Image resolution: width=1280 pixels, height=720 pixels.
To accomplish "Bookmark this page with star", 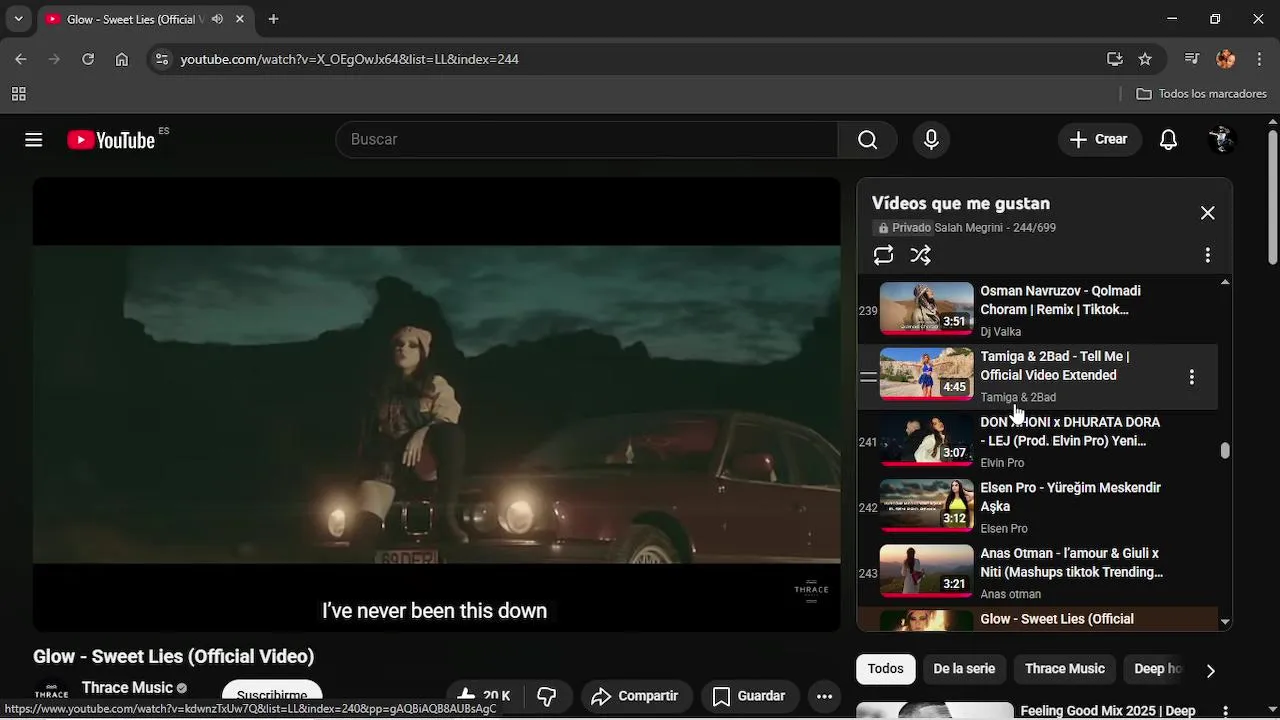I will pyautogui.click(x=1145, y=59).
